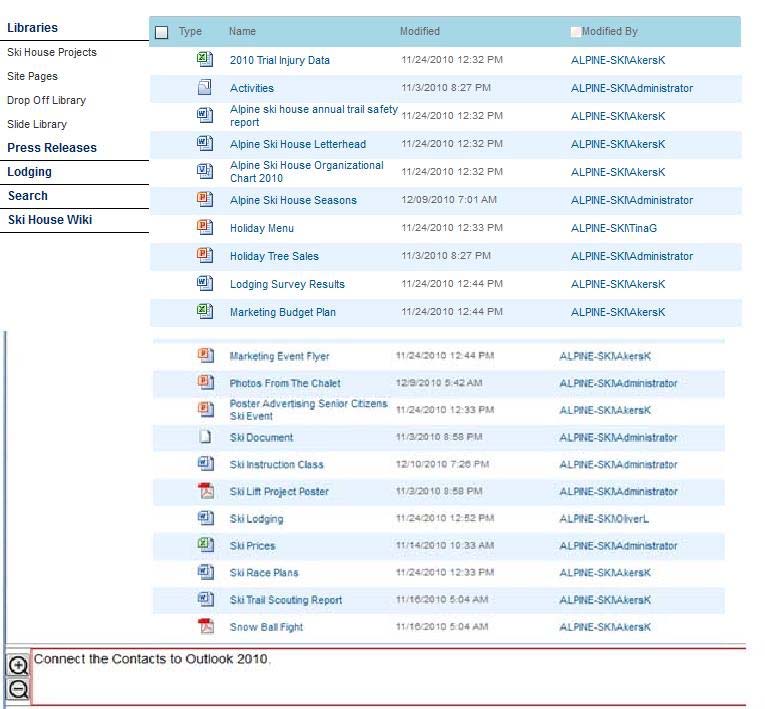The image size is (765, 709).
Task: Sort by the Modified By column header
Action: [x=609, y=32]
